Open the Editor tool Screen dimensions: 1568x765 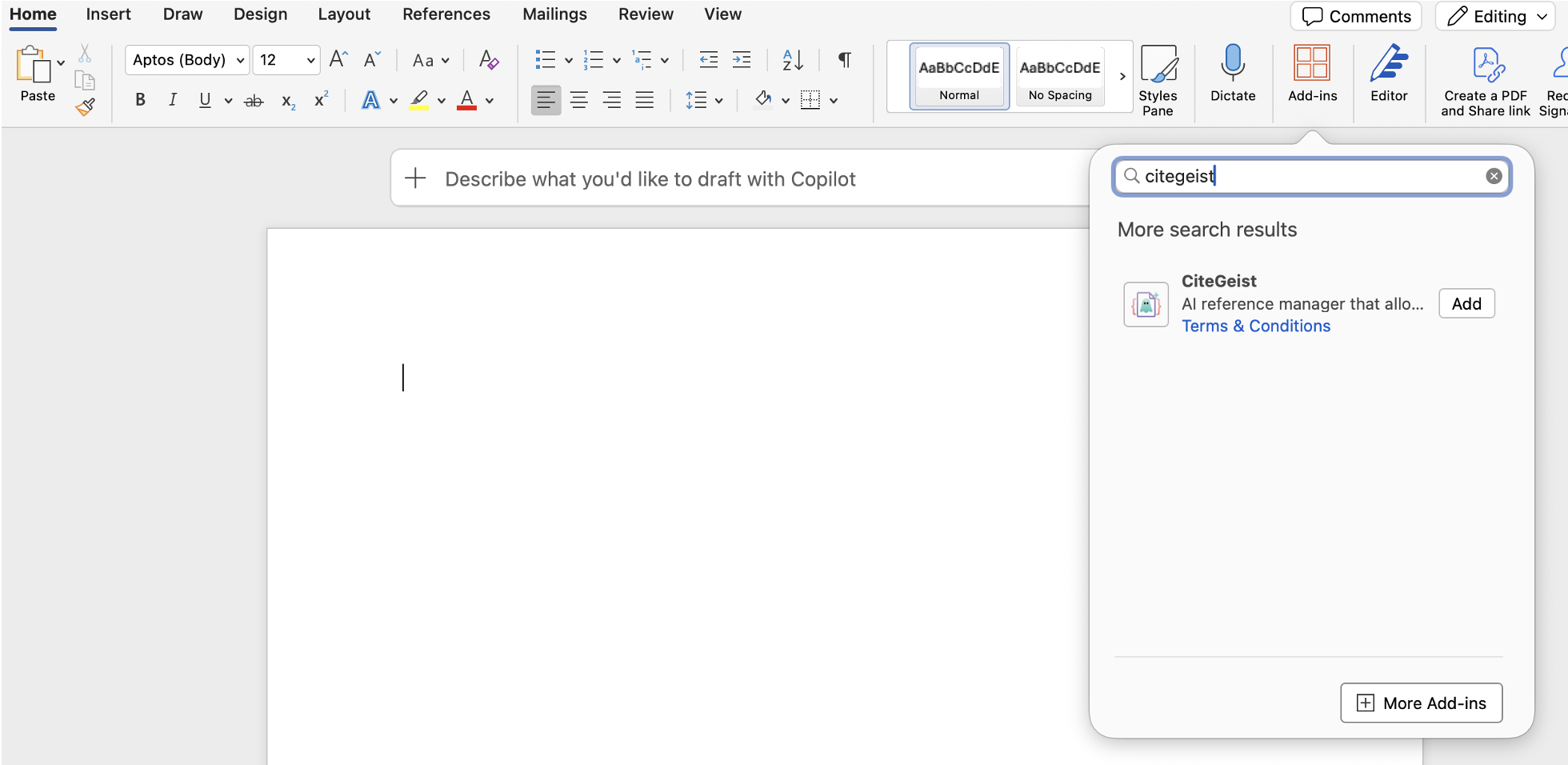tap(1389, 74)
